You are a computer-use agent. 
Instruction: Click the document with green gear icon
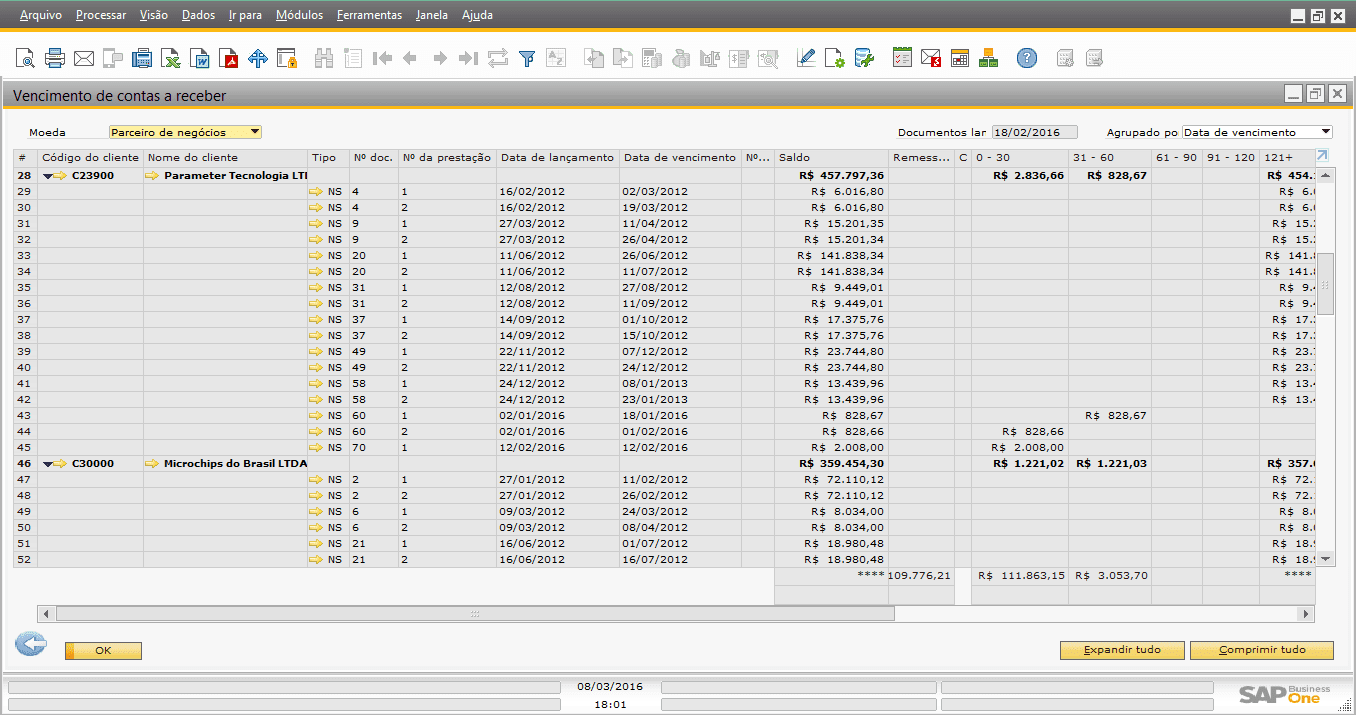click(835, 58)
